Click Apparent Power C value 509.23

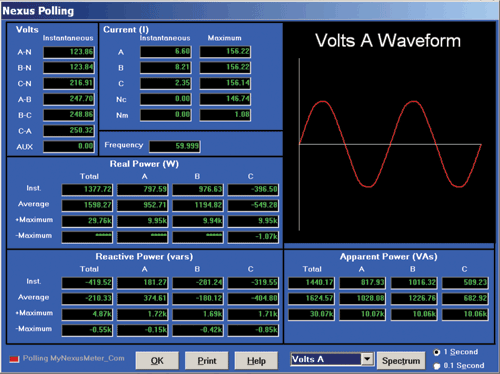click(x=465, y=283)
